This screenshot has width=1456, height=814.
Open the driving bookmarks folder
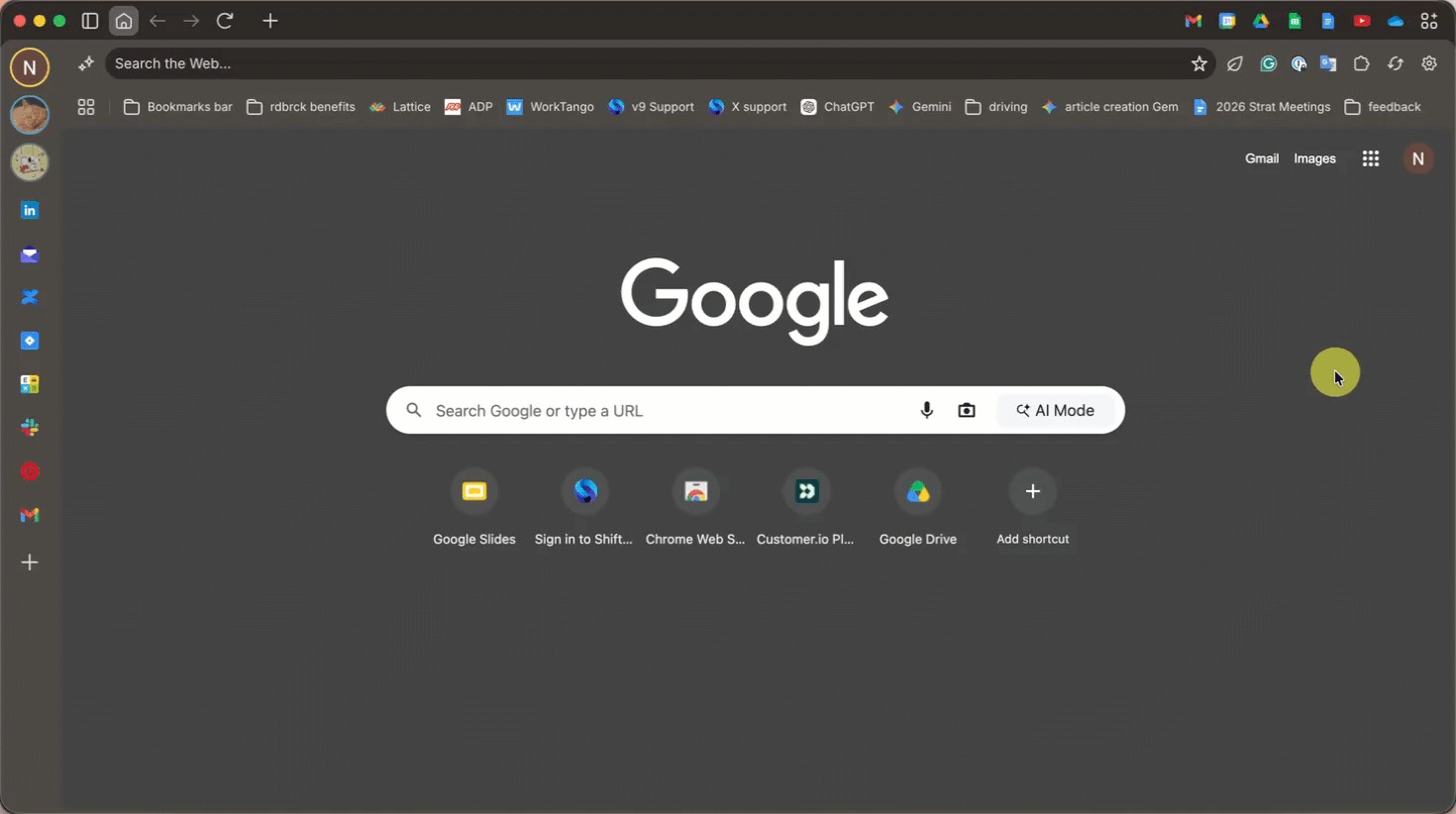click(x=996, y=107)
